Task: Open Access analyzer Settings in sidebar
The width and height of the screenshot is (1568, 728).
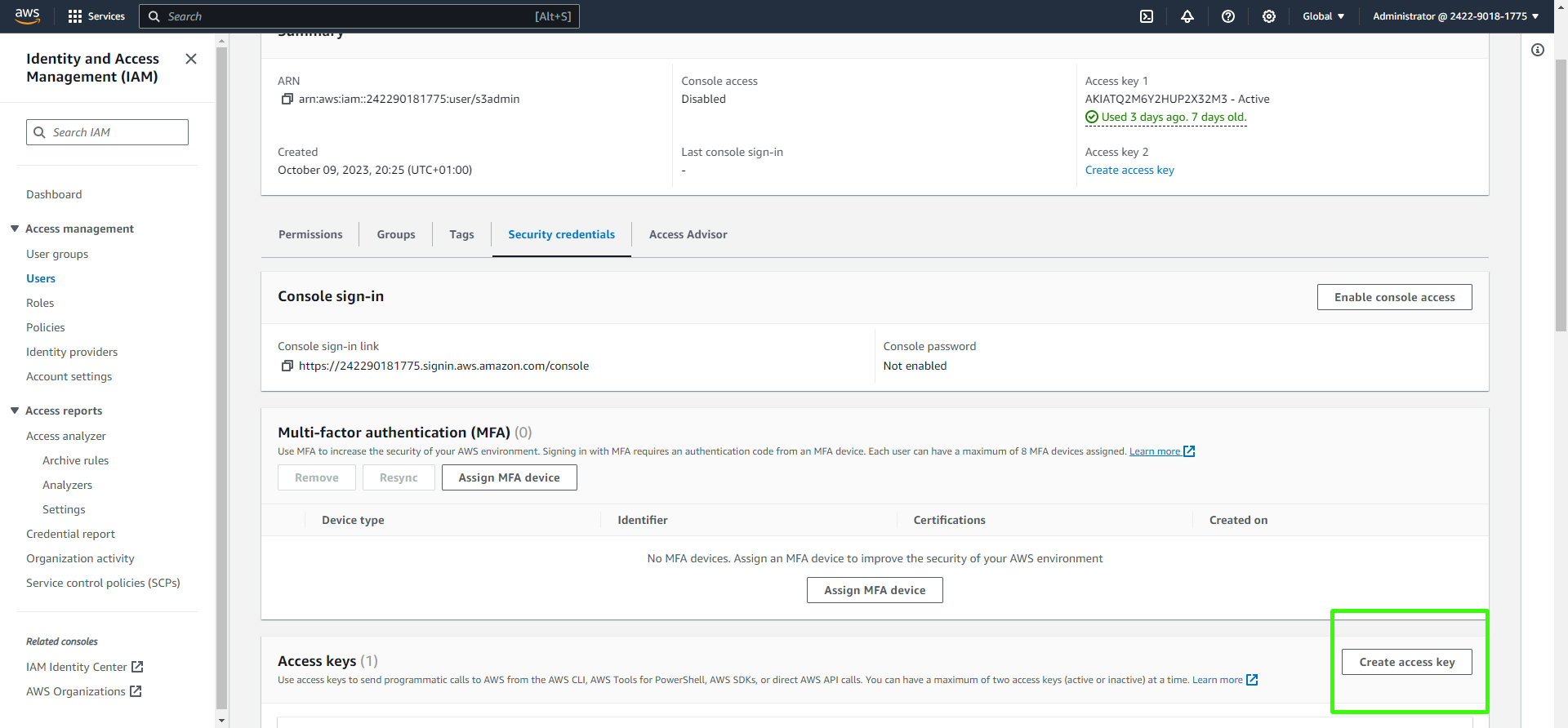Action: point(64,509)
